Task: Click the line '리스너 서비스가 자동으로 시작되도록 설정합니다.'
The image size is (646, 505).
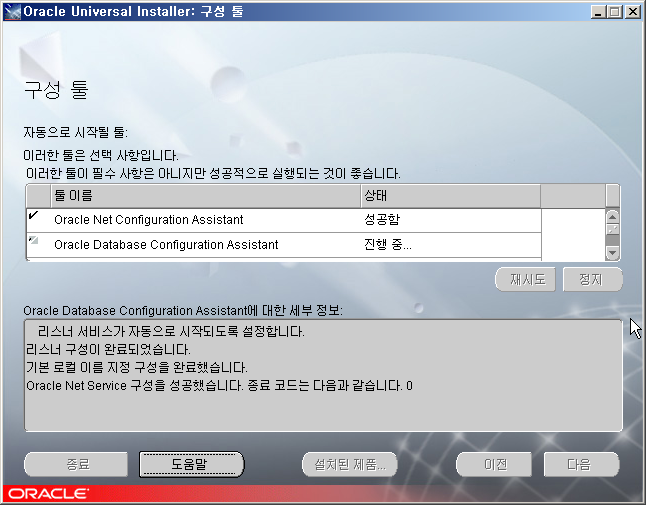Action: click(x=171, y=332)
